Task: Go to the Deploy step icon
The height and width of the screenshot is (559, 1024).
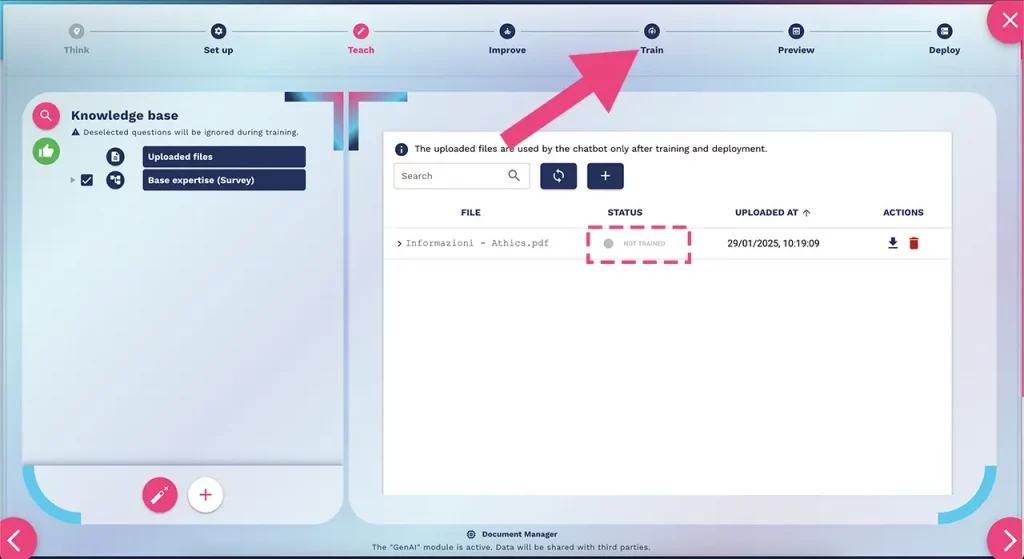Action: (944, 31)
